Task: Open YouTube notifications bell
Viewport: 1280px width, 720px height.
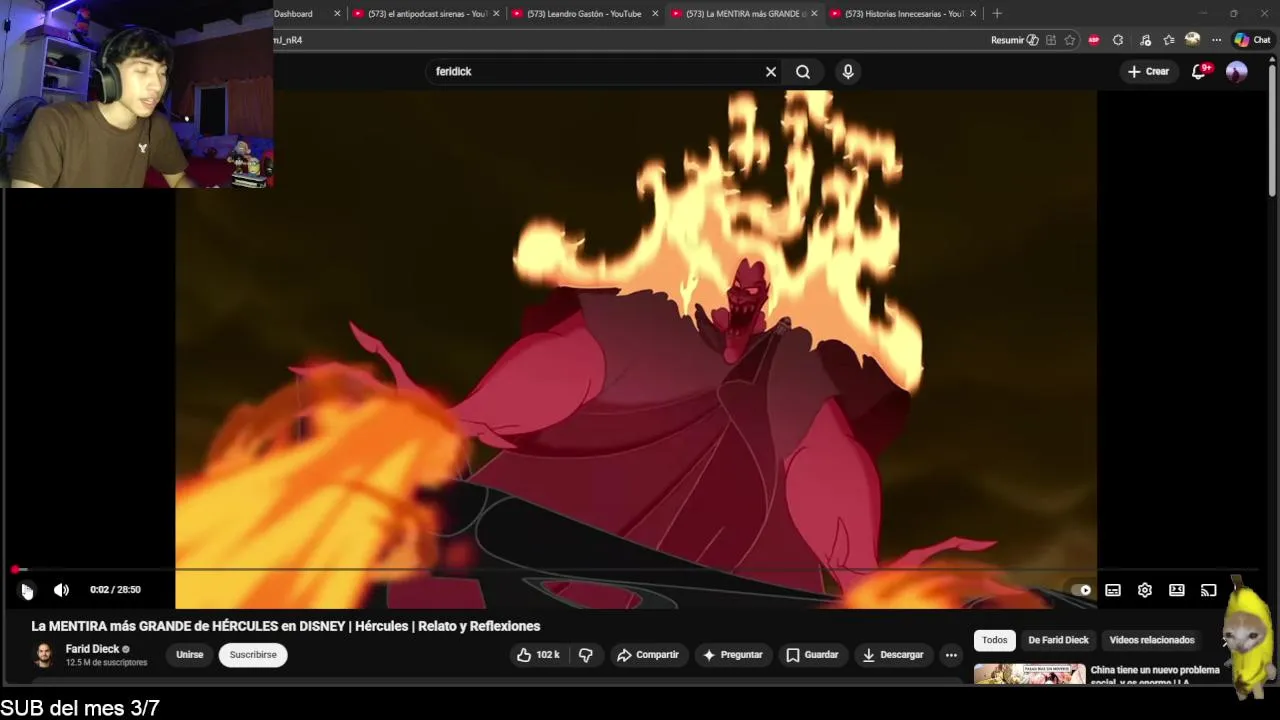Action: (x=1199, y=72)
